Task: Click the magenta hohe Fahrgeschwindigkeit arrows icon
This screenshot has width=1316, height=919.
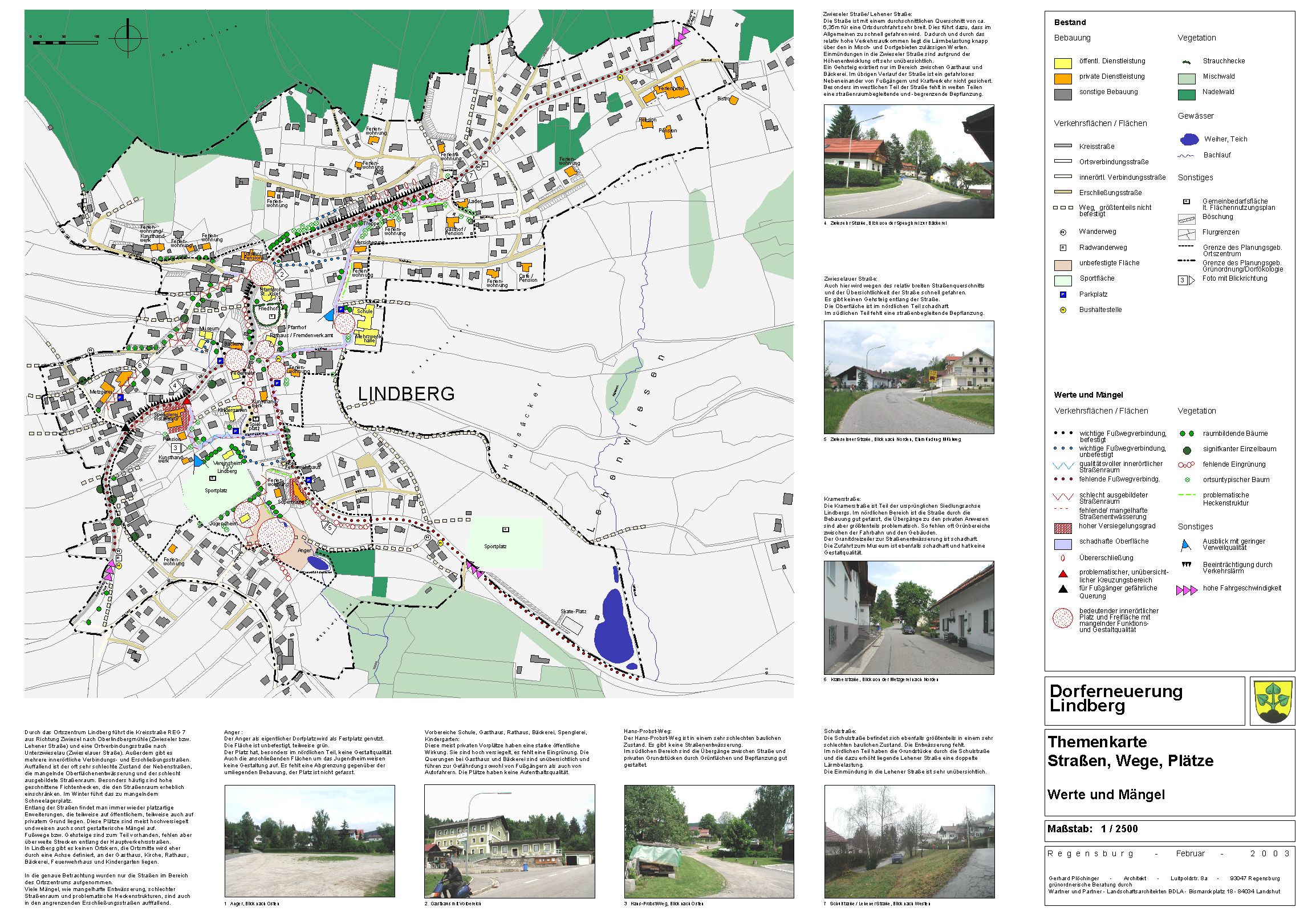Action: click(x=1187, y=590)
